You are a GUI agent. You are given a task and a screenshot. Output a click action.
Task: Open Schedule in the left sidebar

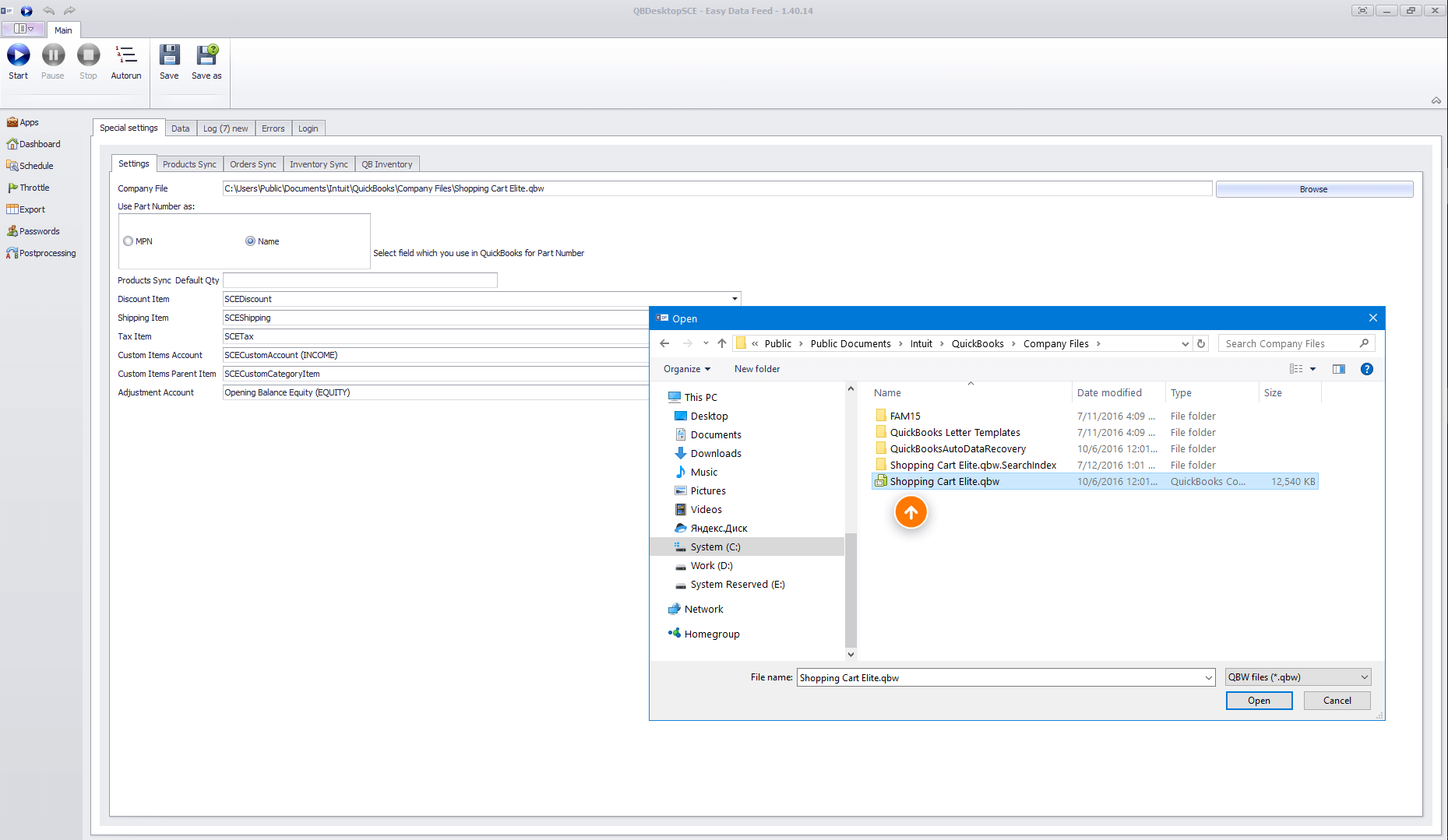[x=30, y=166]
